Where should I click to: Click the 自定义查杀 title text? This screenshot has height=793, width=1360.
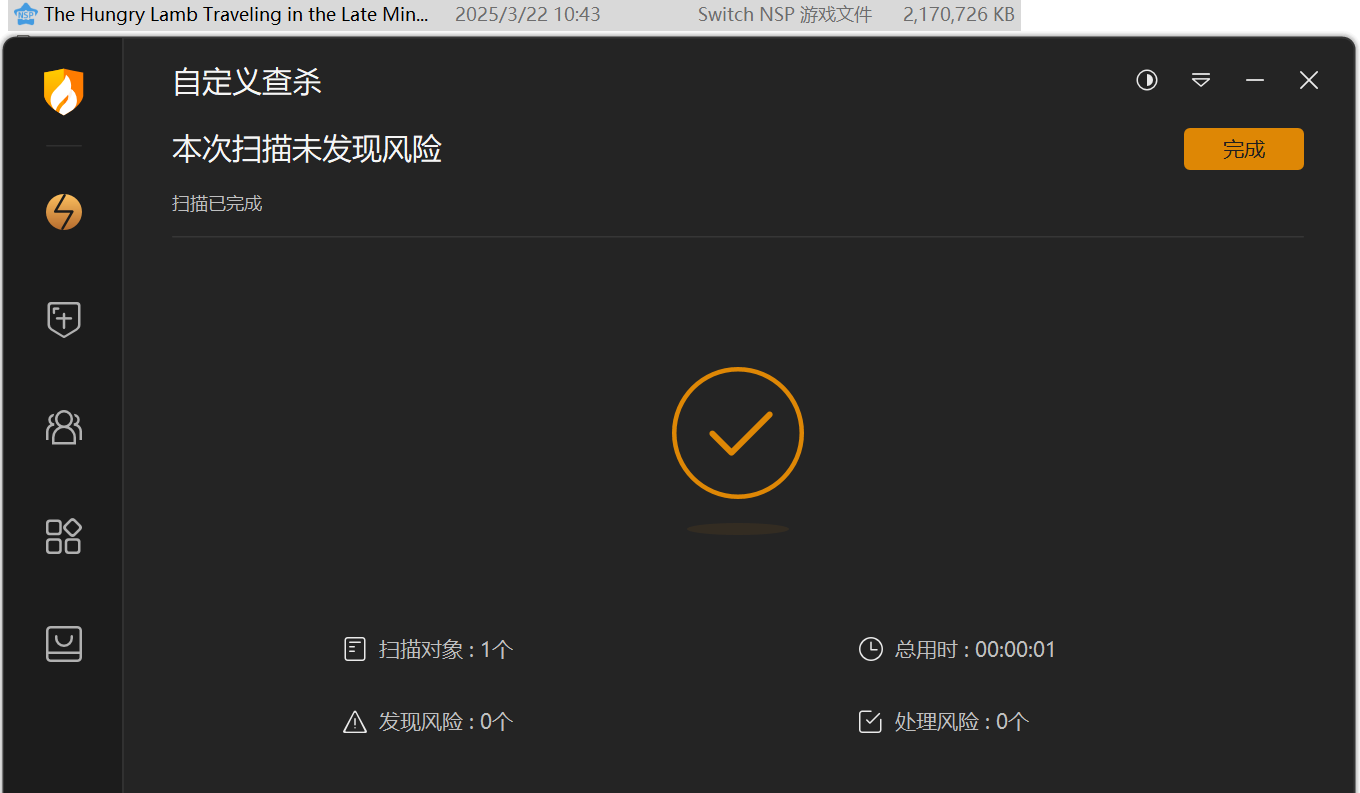point(247,82)
